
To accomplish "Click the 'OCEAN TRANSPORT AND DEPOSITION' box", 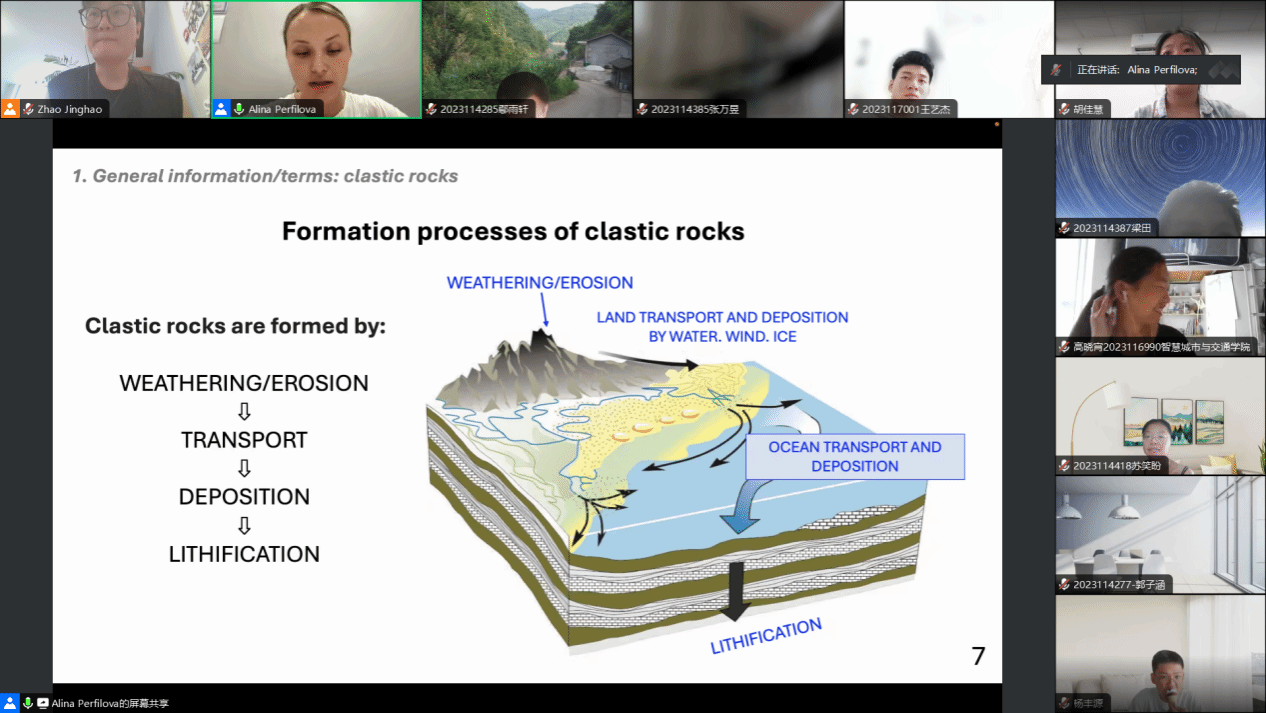I will (x=855, y=457).
